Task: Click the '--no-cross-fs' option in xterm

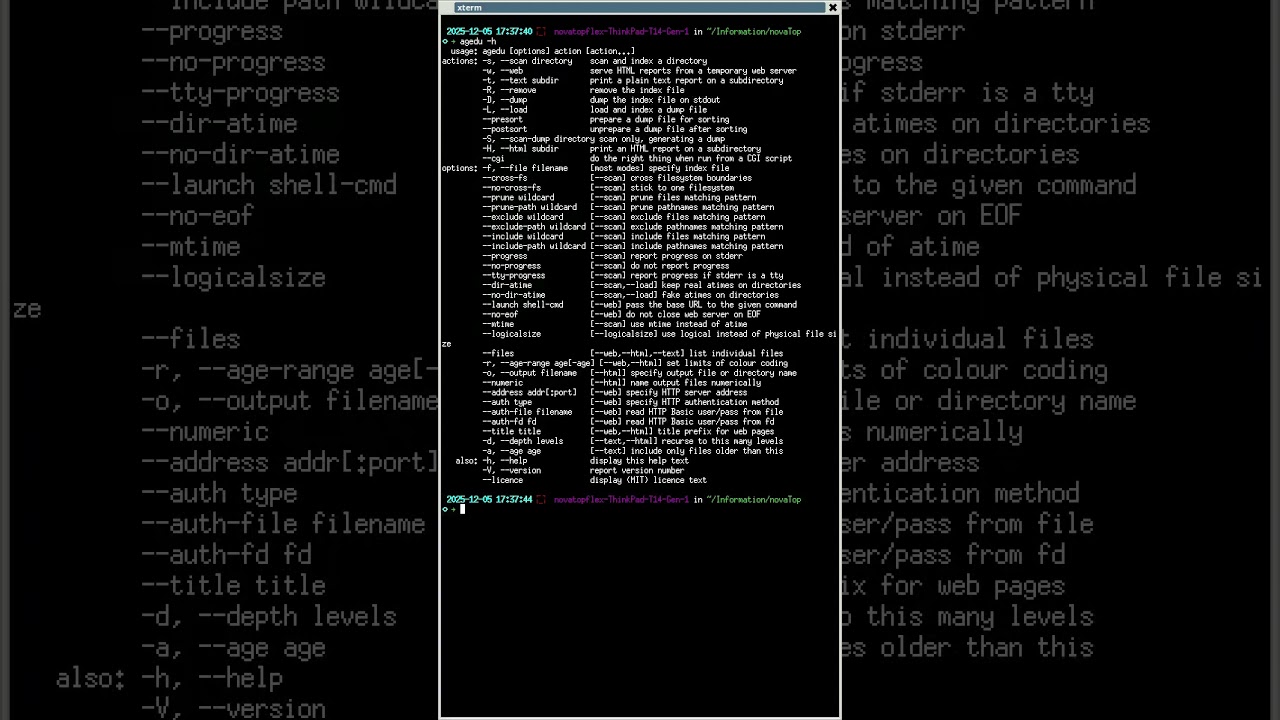Action: click(x=511, y=188)
